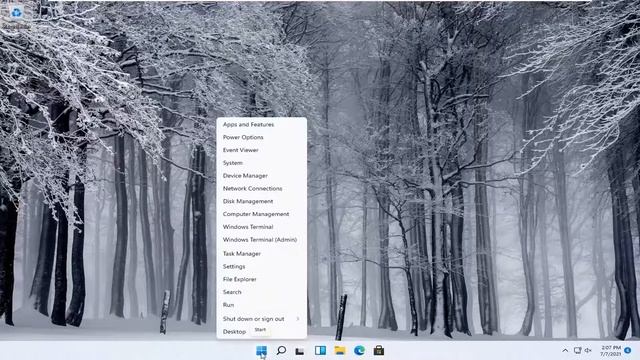Select System in the context menu
The image size is (640, 360).
pyautogui.click(x=262, y=163)
